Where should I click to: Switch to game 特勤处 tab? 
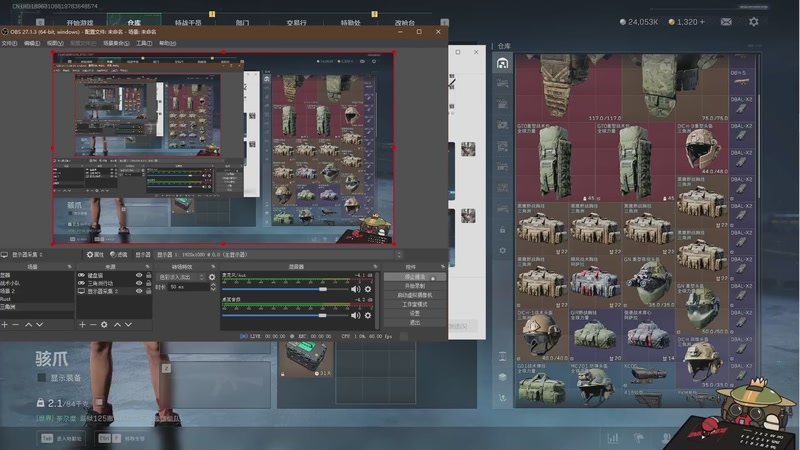point(351,22)
